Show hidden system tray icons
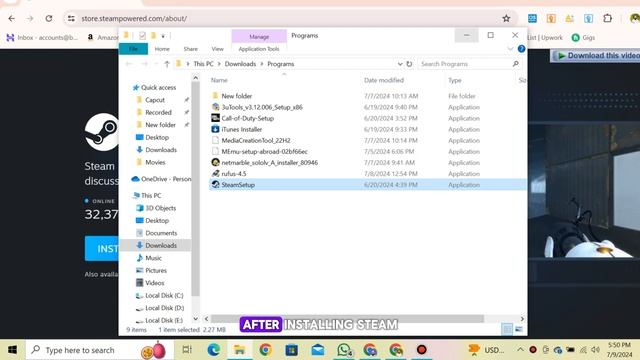The image size is (640, 360). click(x=520, y=350)
